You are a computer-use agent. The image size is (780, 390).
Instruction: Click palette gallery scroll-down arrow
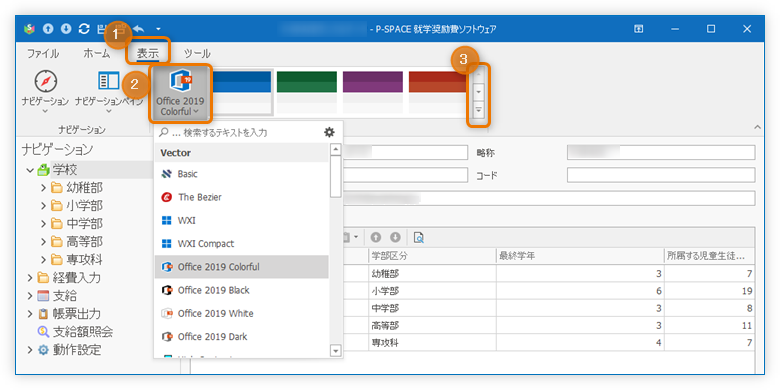pyautogui.click(x=479, y=92)
